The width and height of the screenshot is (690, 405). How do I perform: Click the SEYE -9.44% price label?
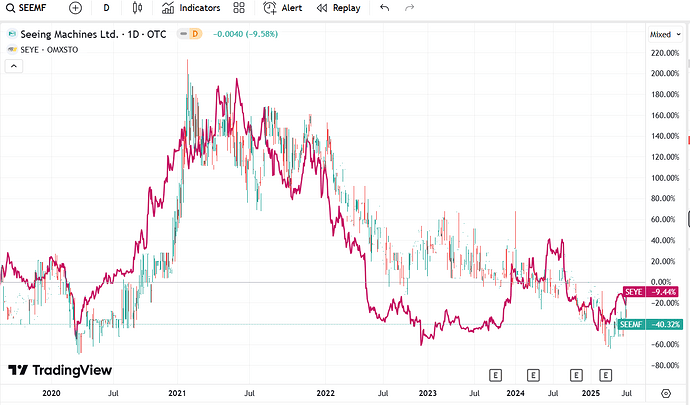click(652, 292)
